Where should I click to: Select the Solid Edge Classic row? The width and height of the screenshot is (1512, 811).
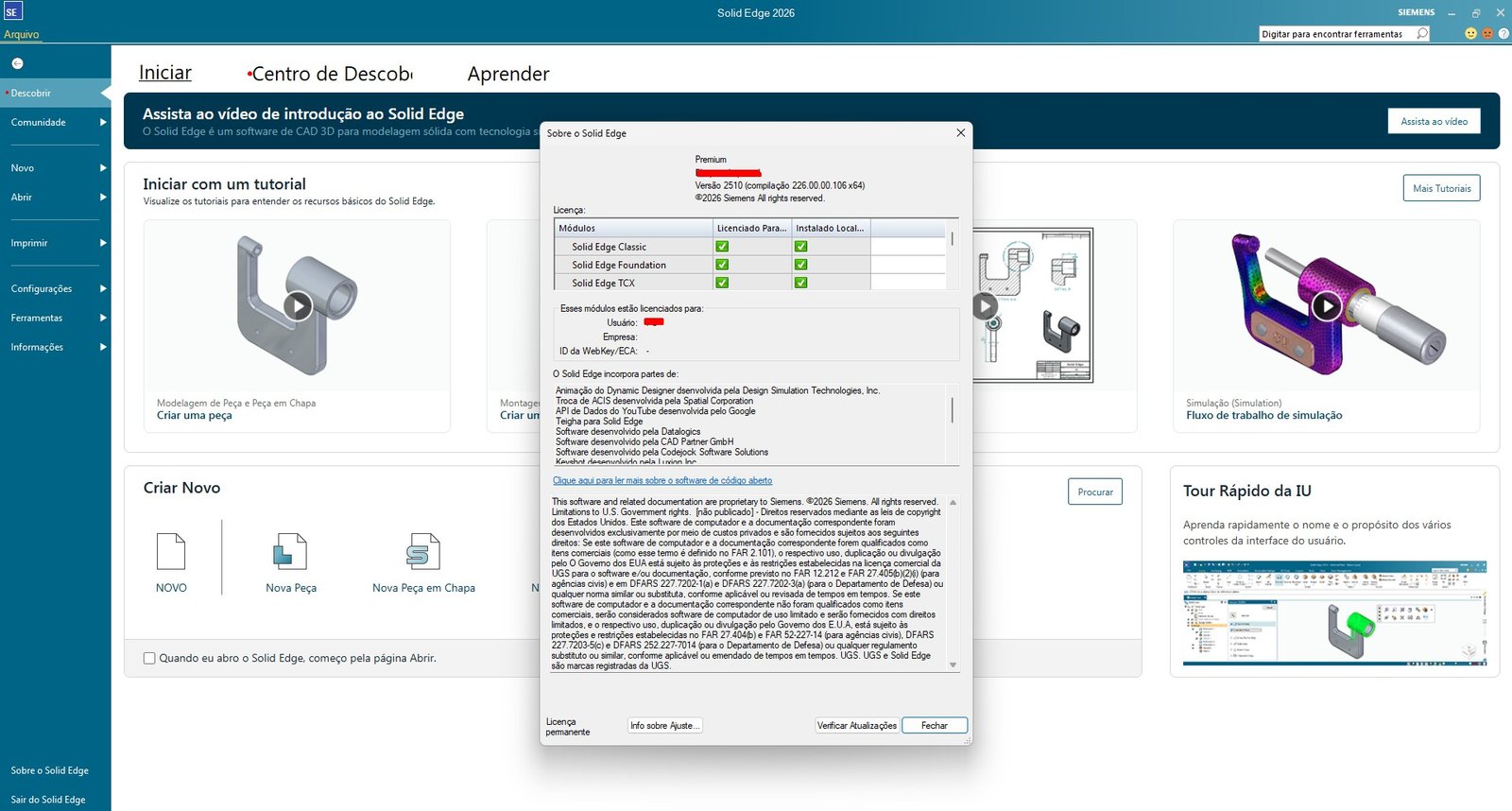click(749, 247)
